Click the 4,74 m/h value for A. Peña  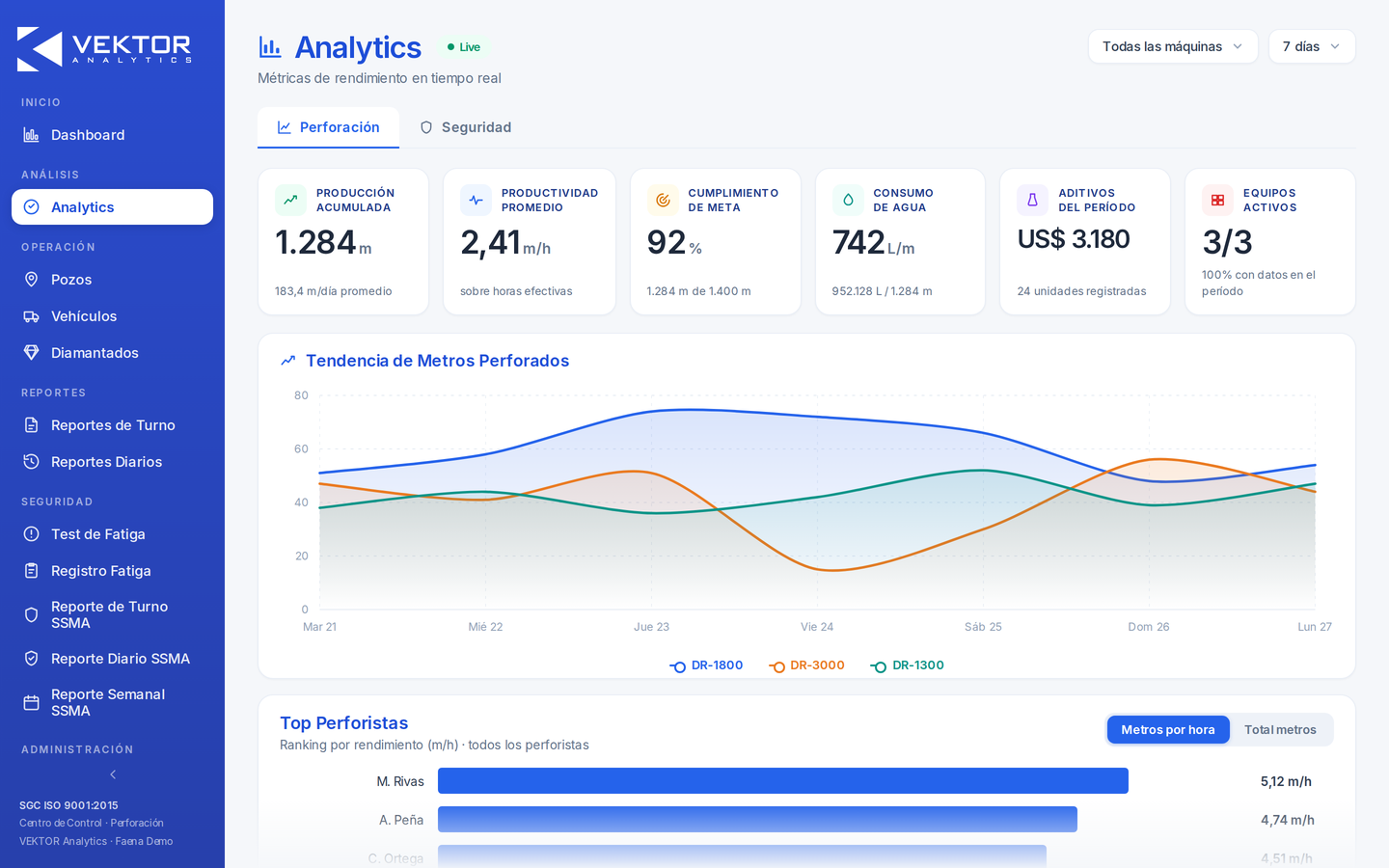point(1287,820)
